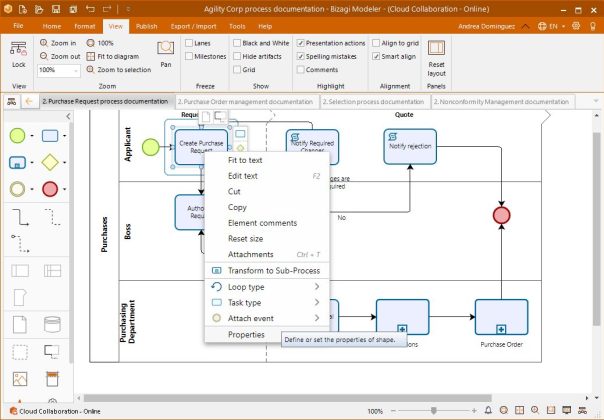Click Zoom in tool
The image size is (604, 420).
coord(59,43)
